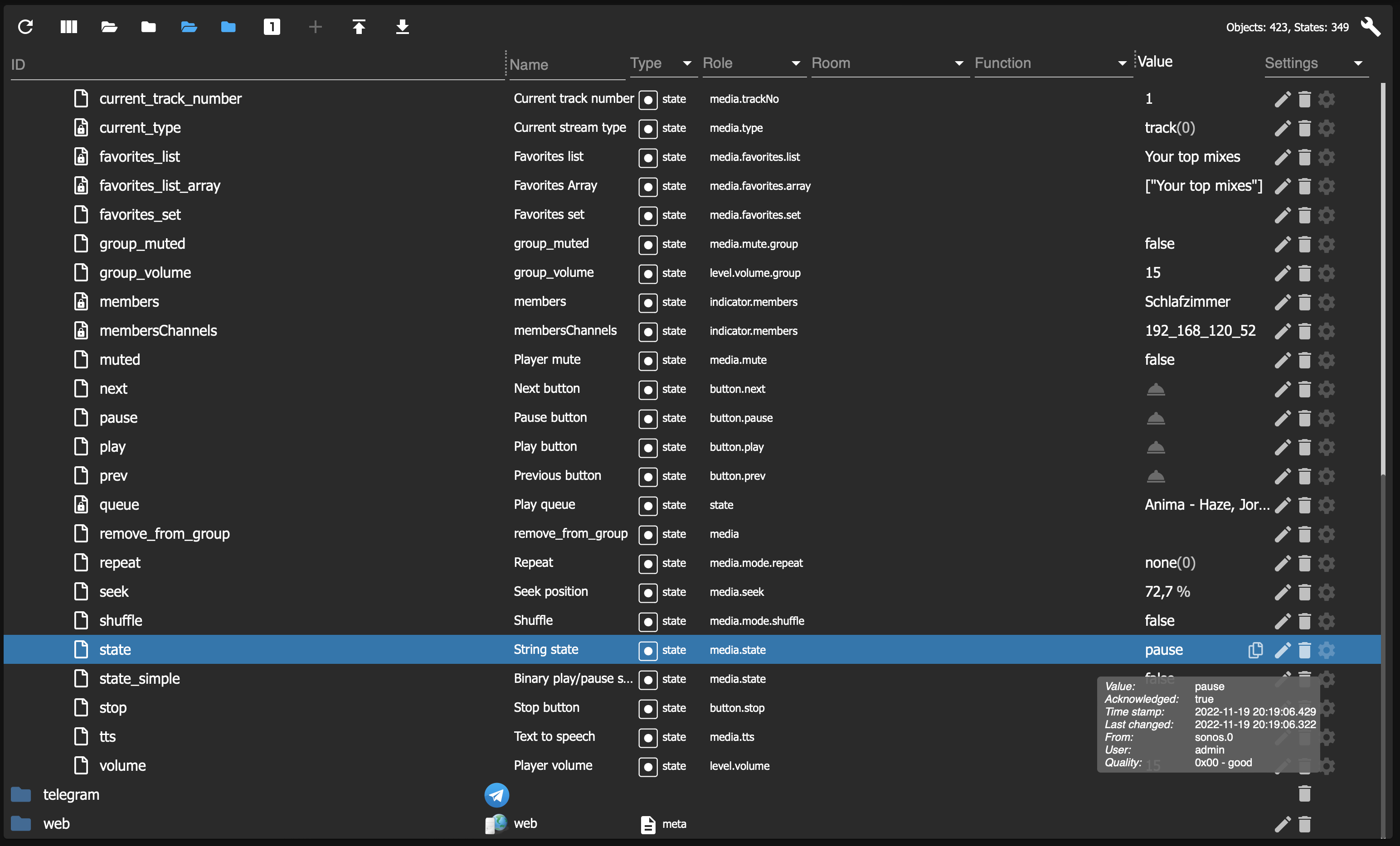The image size is (1400, 846).
Task: Click the 'media.favorites.array' role text
Action: [760, 186]
